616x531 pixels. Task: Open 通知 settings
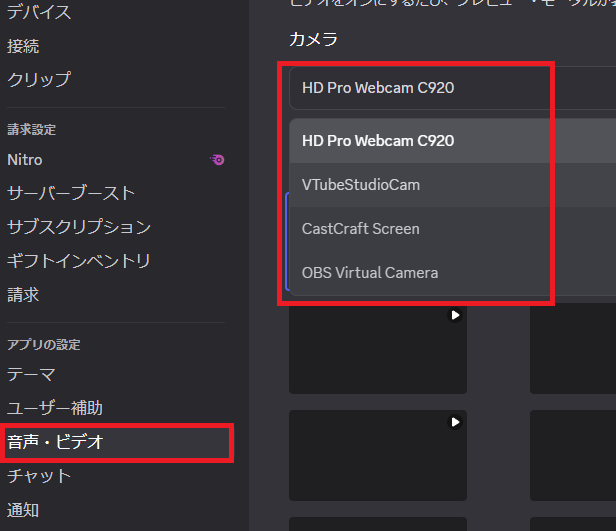point(23,510)
